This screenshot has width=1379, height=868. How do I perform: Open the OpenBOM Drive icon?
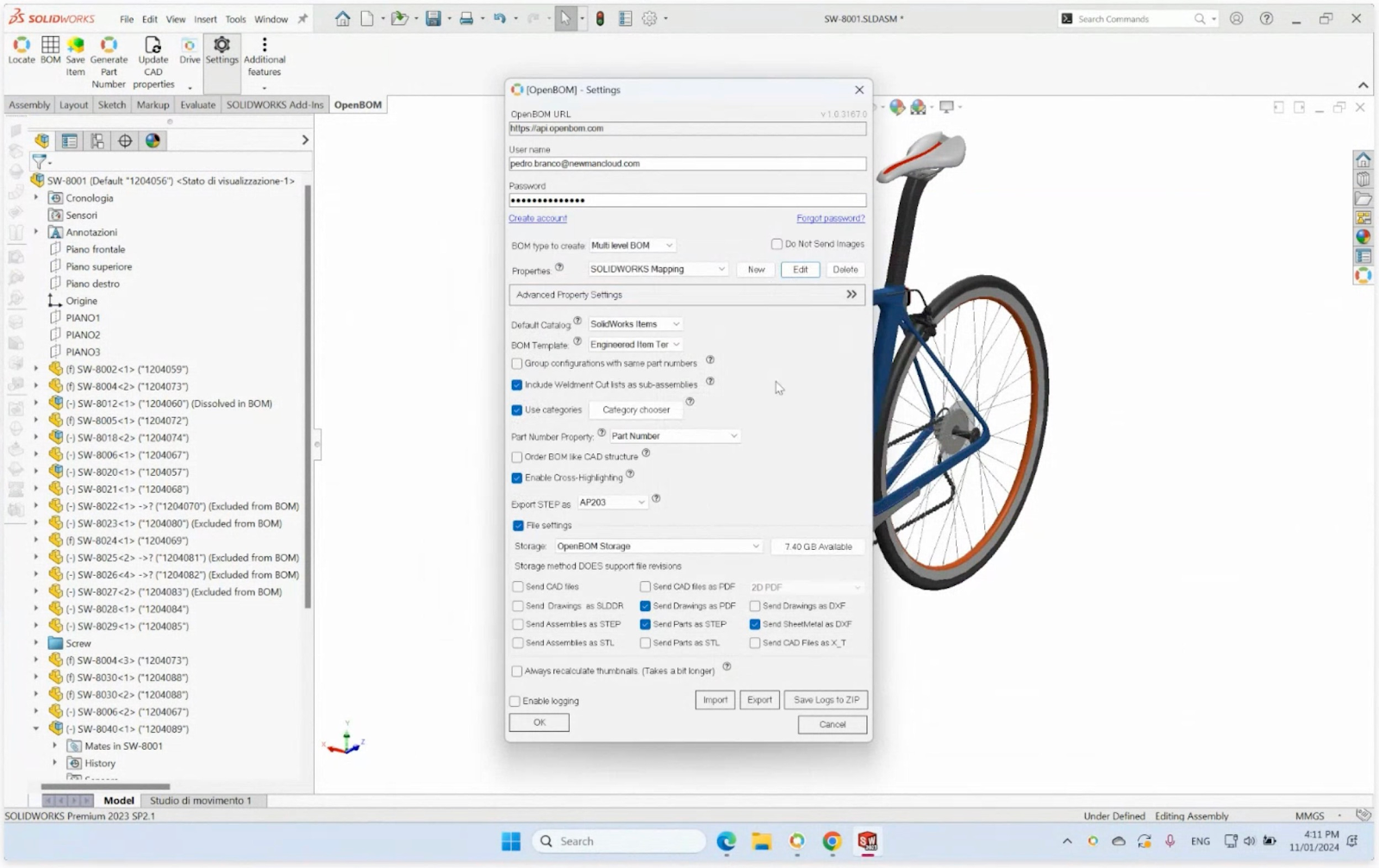[190, 45]
